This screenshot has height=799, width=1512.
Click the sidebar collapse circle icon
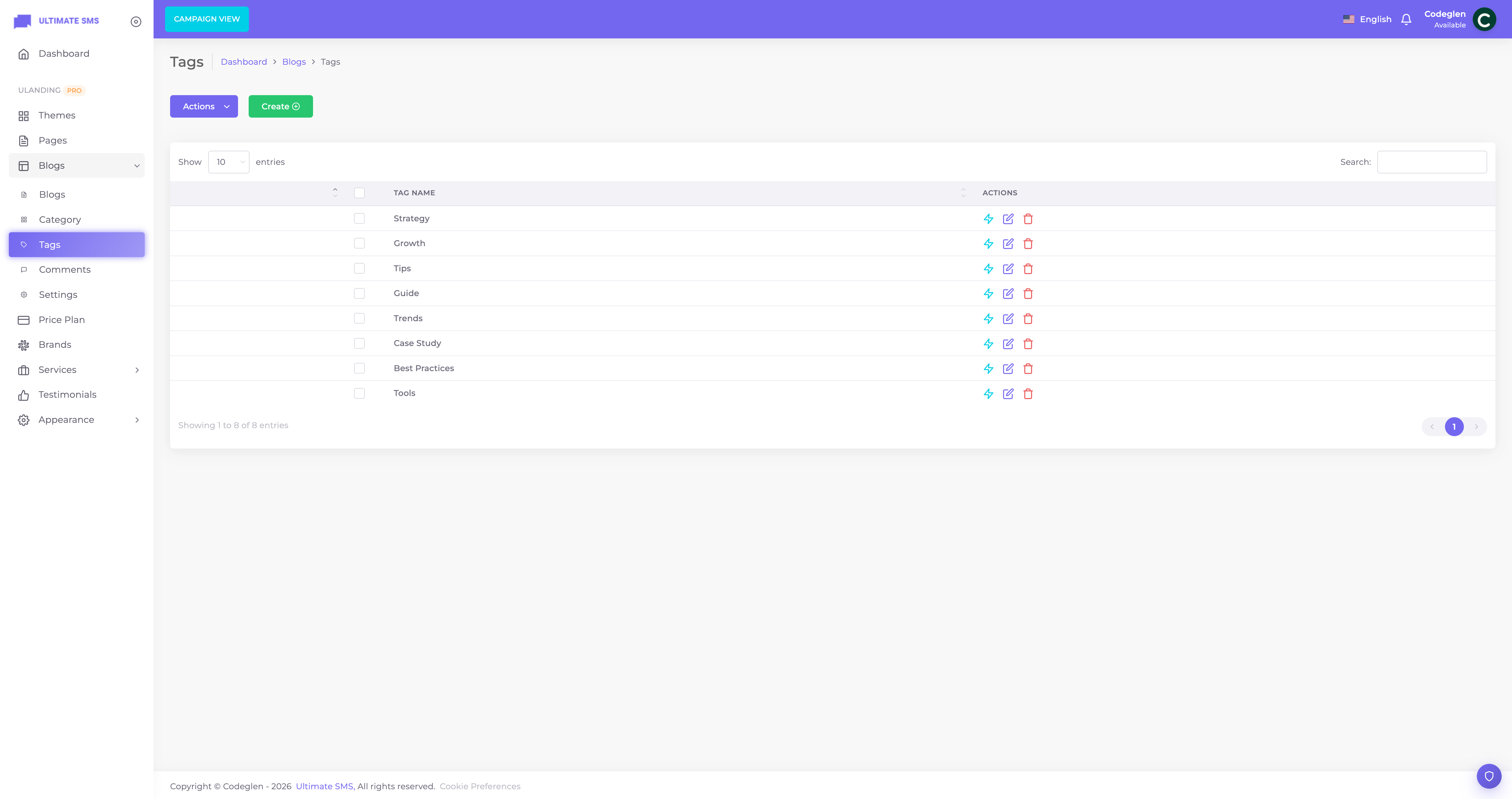coord(136,22)
